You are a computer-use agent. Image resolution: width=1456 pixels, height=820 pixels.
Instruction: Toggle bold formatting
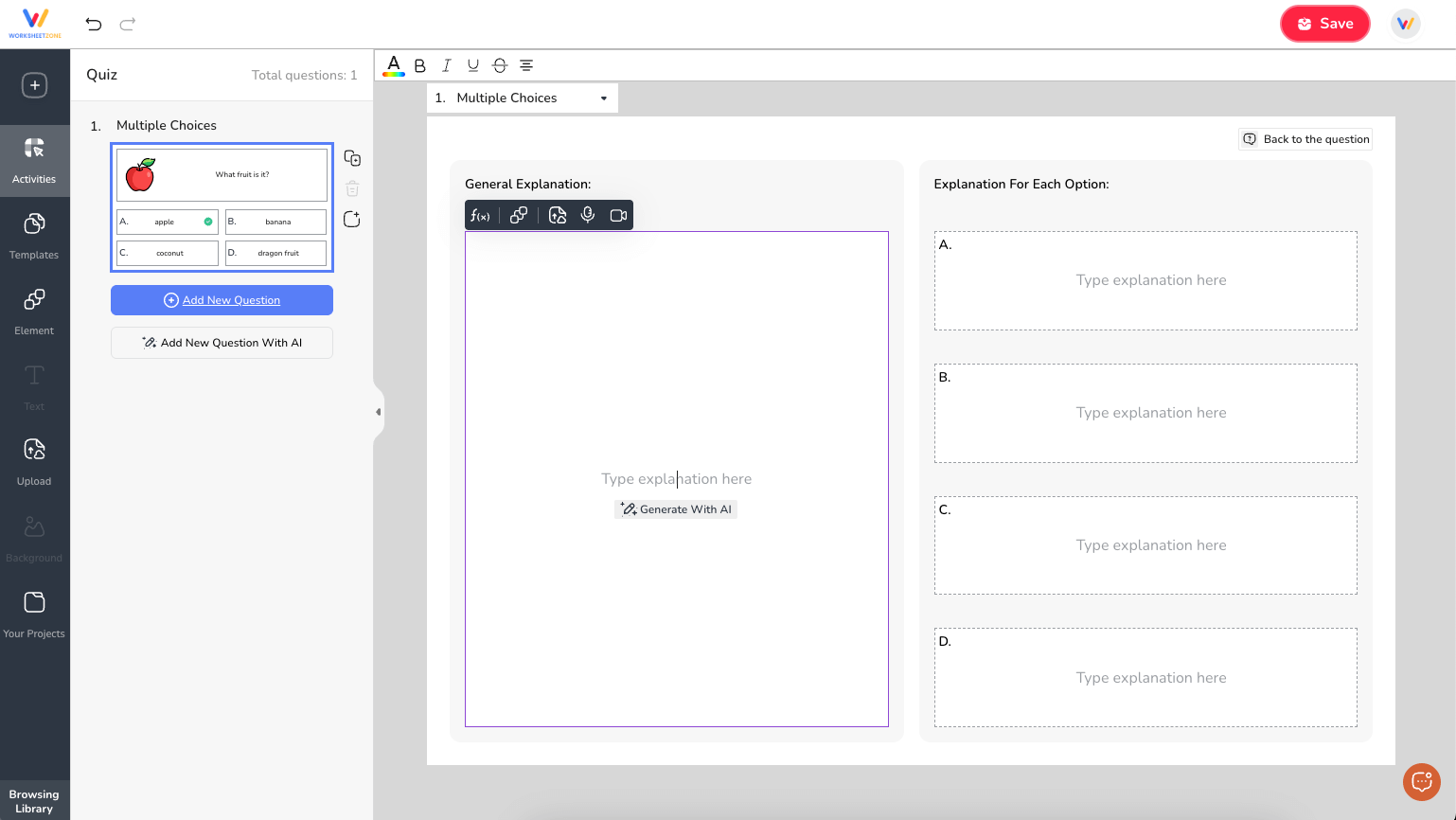point(420,65)
